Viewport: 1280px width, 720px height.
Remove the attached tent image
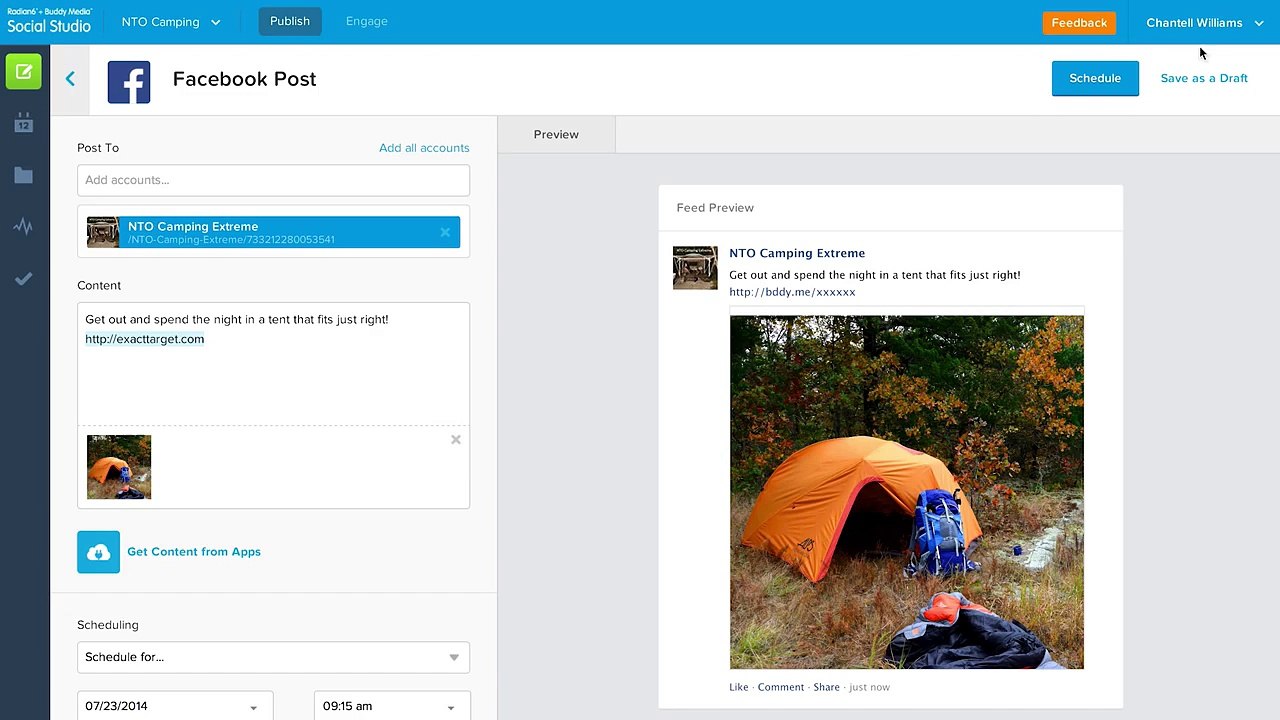point(456,440)
